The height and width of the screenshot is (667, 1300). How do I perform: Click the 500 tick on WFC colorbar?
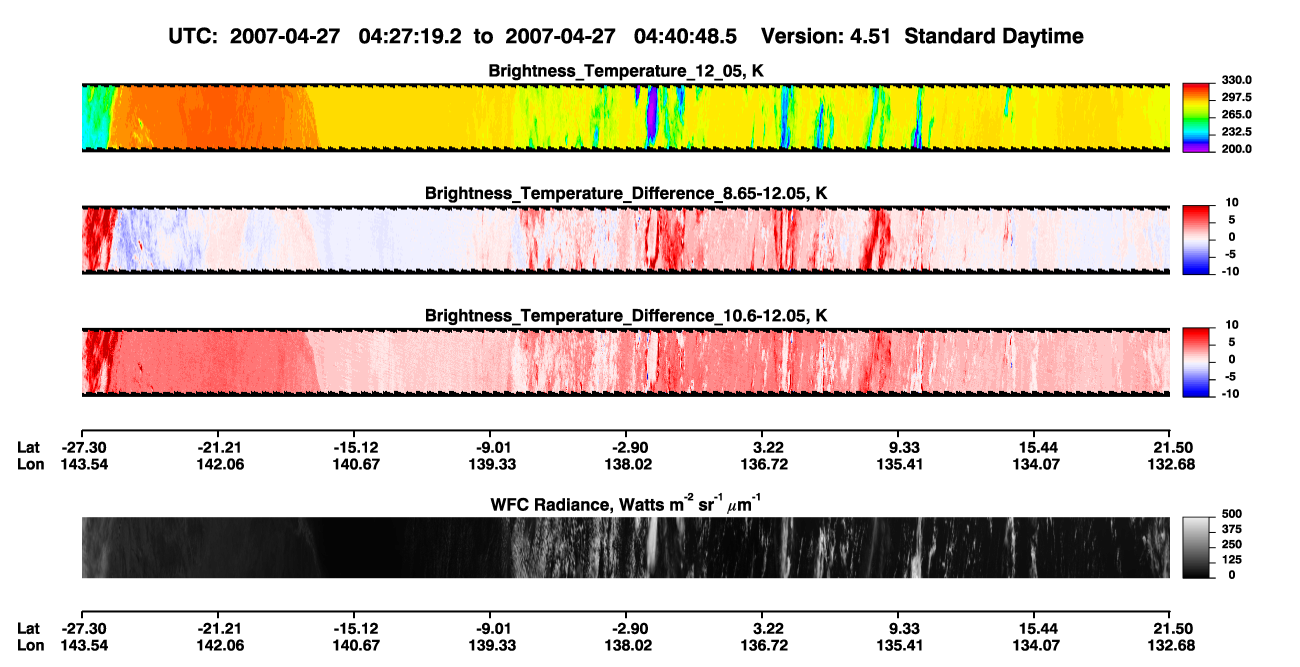point(1232,513)
